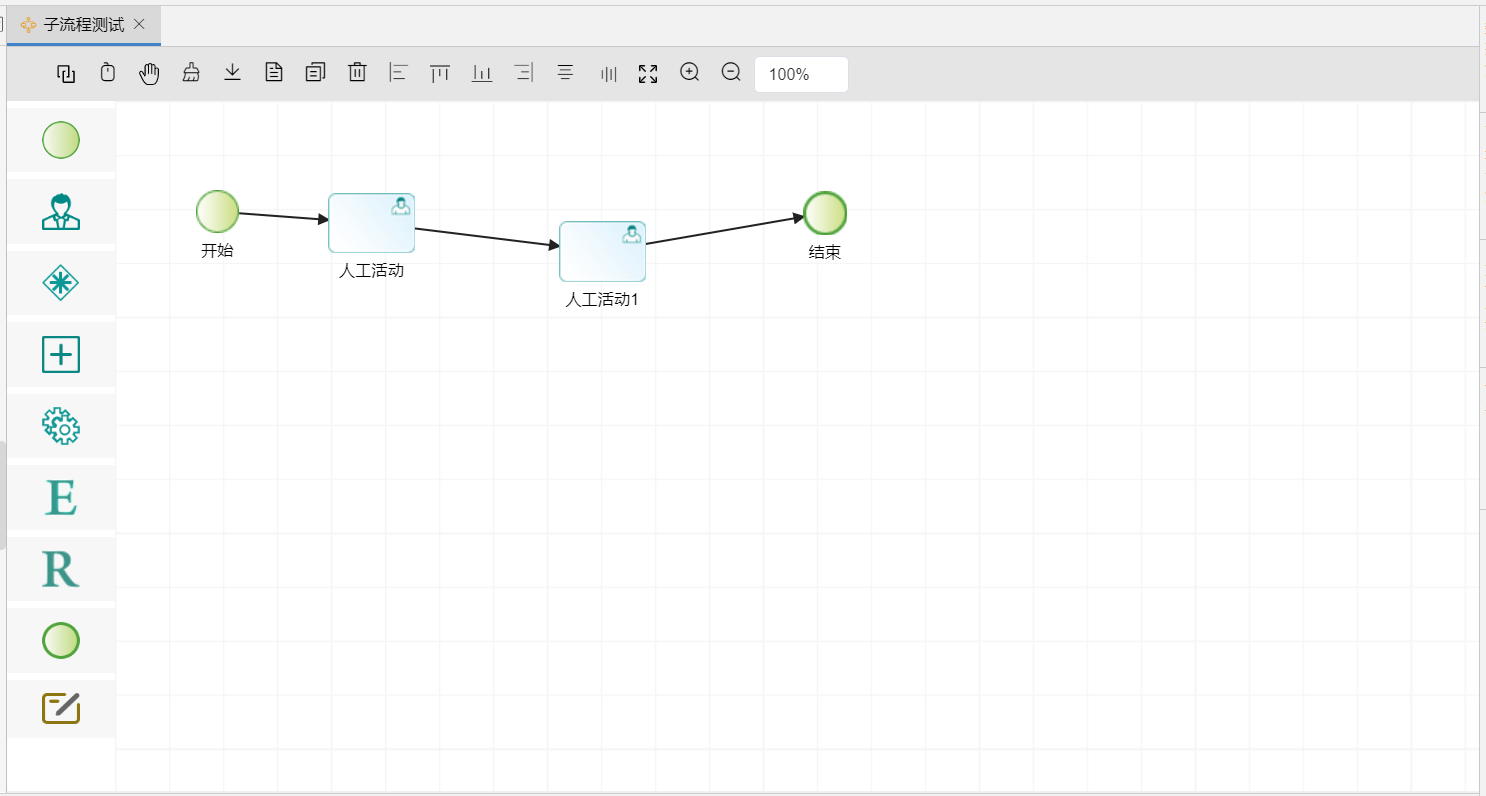Click the align right toolbar icon

coord(523,73)
